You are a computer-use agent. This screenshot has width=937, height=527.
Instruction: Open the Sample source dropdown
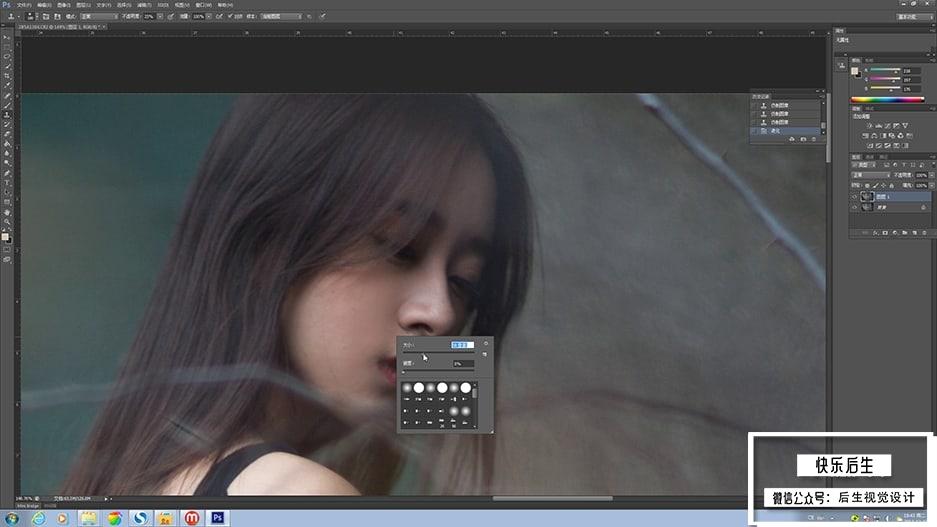click(281, 16)
